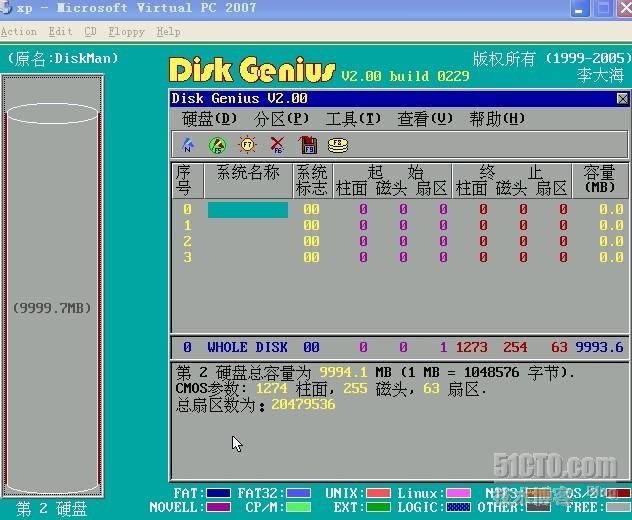Click the N new partition toolbar icon
The height and width of the screenshot is (520, 632).
pyautogui.click(x=188, y=145)
